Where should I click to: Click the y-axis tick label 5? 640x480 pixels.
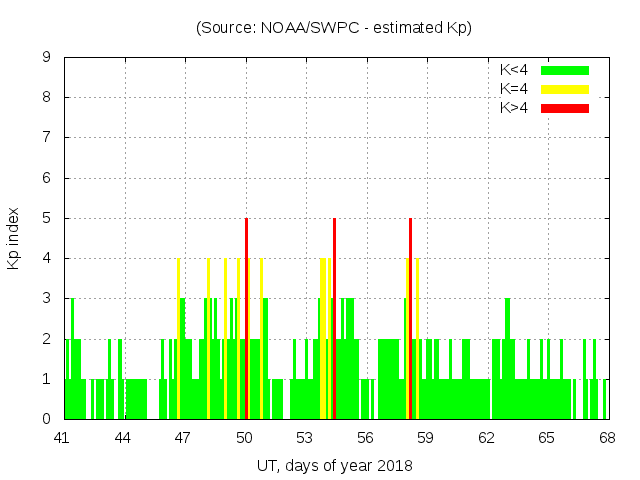coord(47,218)
